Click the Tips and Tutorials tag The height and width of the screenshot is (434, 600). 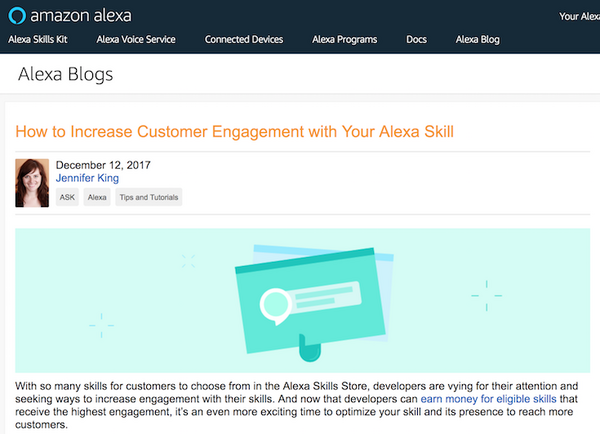[x=148, y=198]
